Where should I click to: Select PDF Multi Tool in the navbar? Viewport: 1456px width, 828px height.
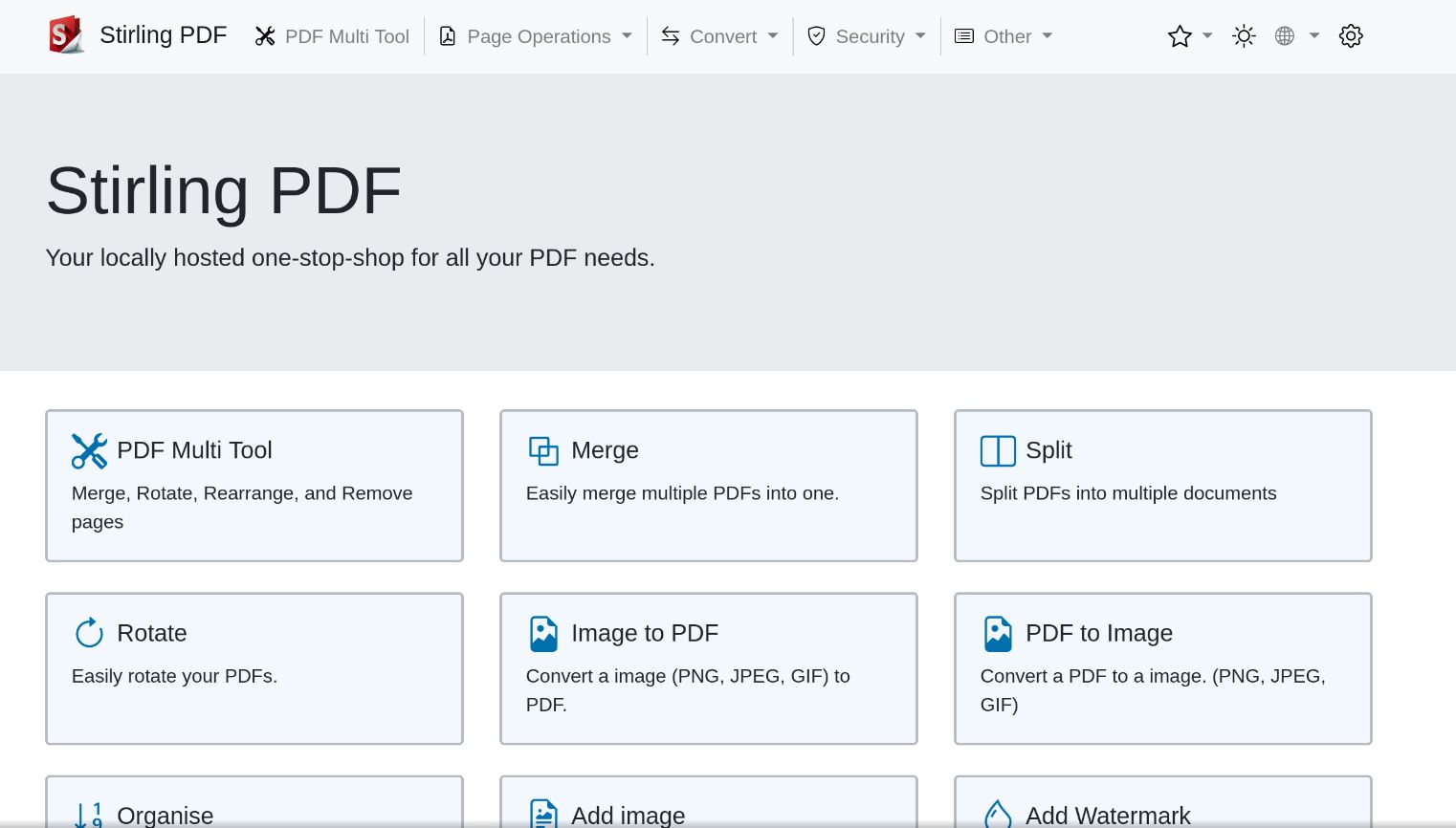point(331,36)
